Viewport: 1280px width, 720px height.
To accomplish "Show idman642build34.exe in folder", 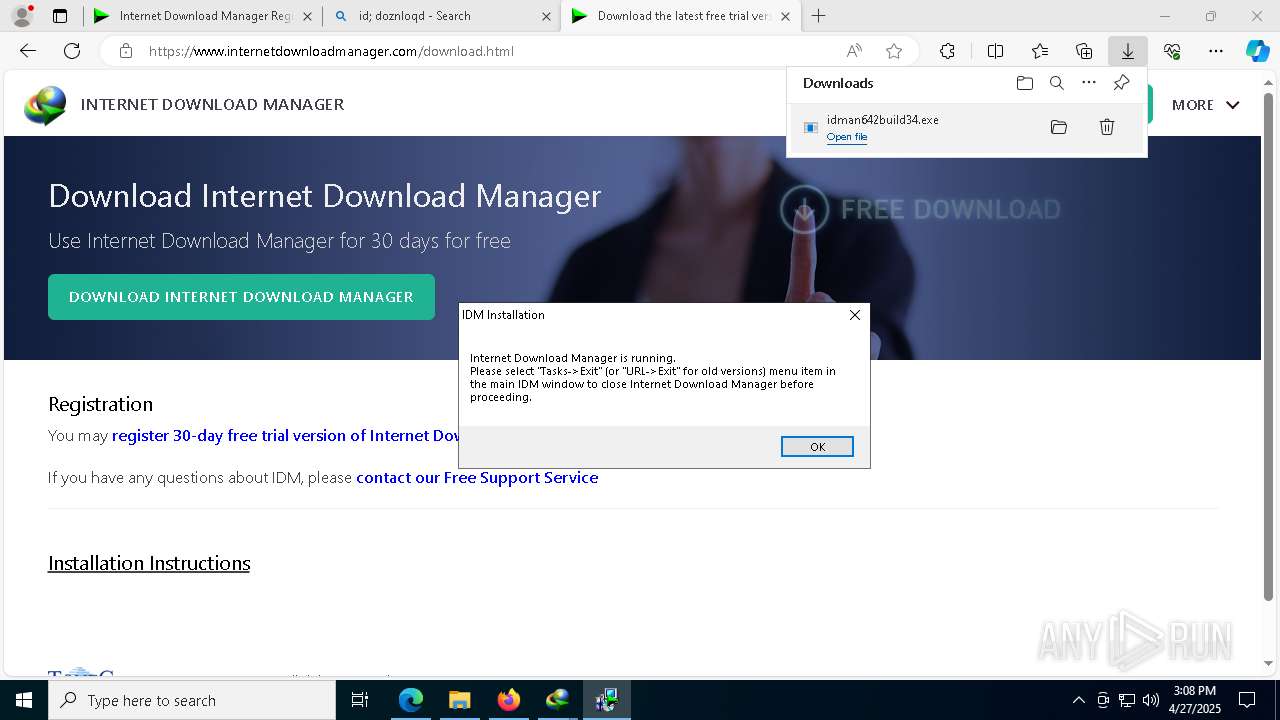I will (x=1059, y=127).
